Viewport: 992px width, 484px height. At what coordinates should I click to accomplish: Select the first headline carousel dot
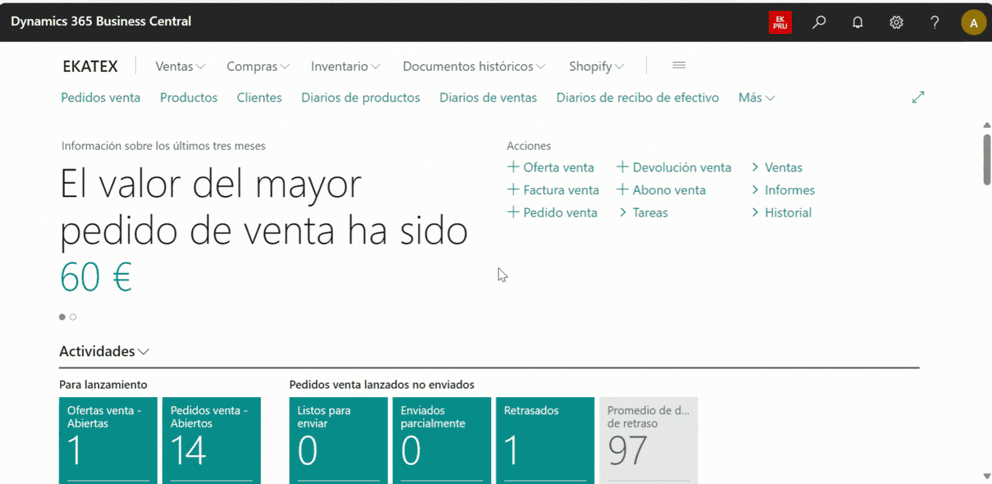[62, 317]
